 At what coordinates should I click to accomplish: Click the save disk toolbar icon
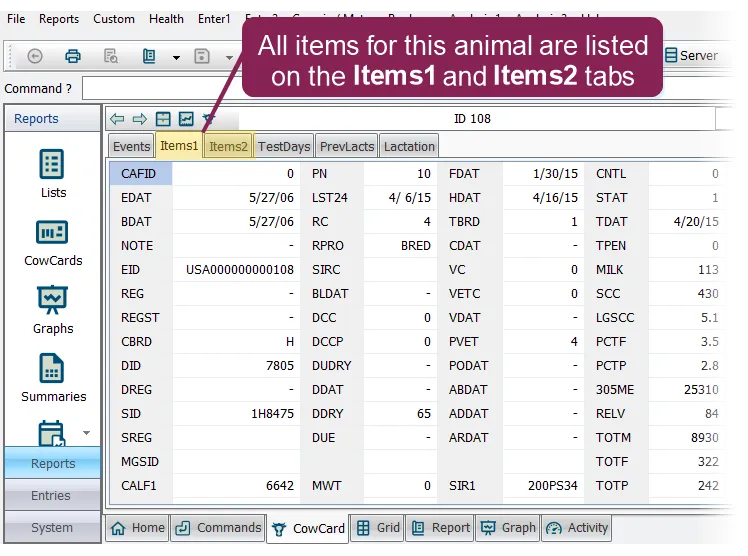tap(202, 56)
